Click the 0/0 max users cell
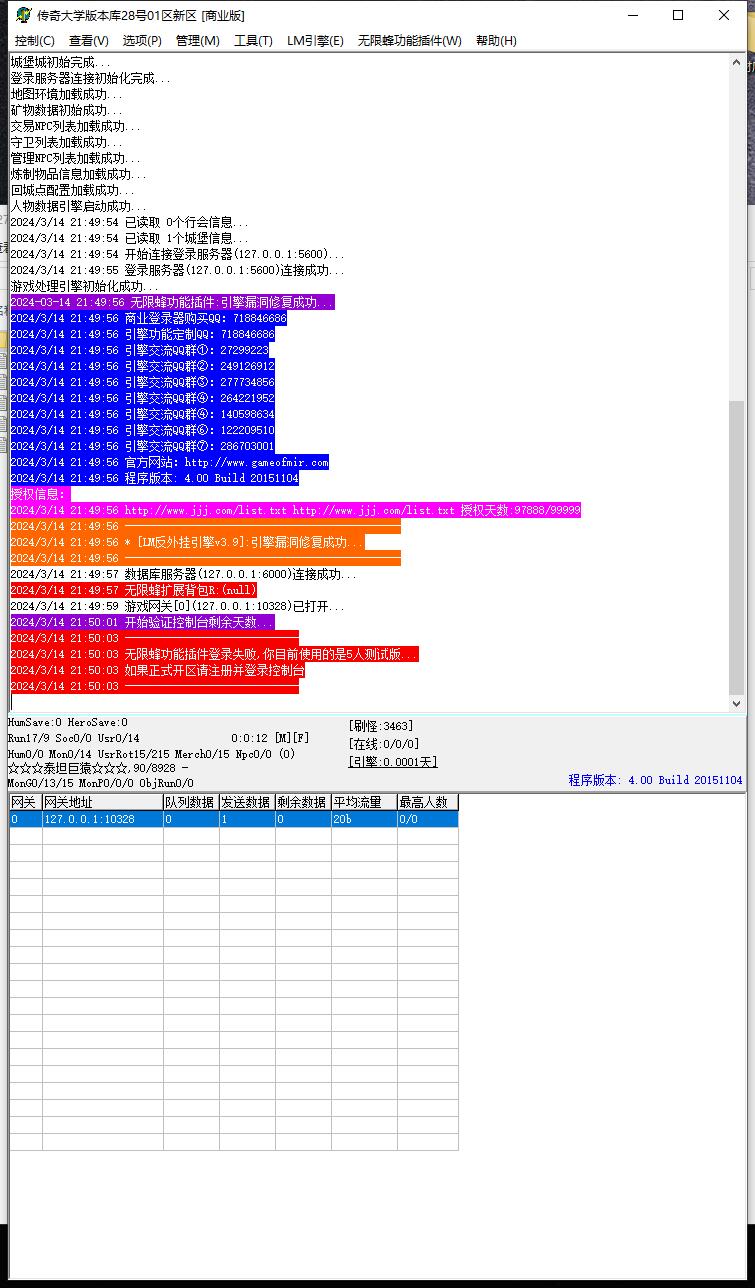Viewport: 755px width, 1288px height. click(x=428, y=819)
